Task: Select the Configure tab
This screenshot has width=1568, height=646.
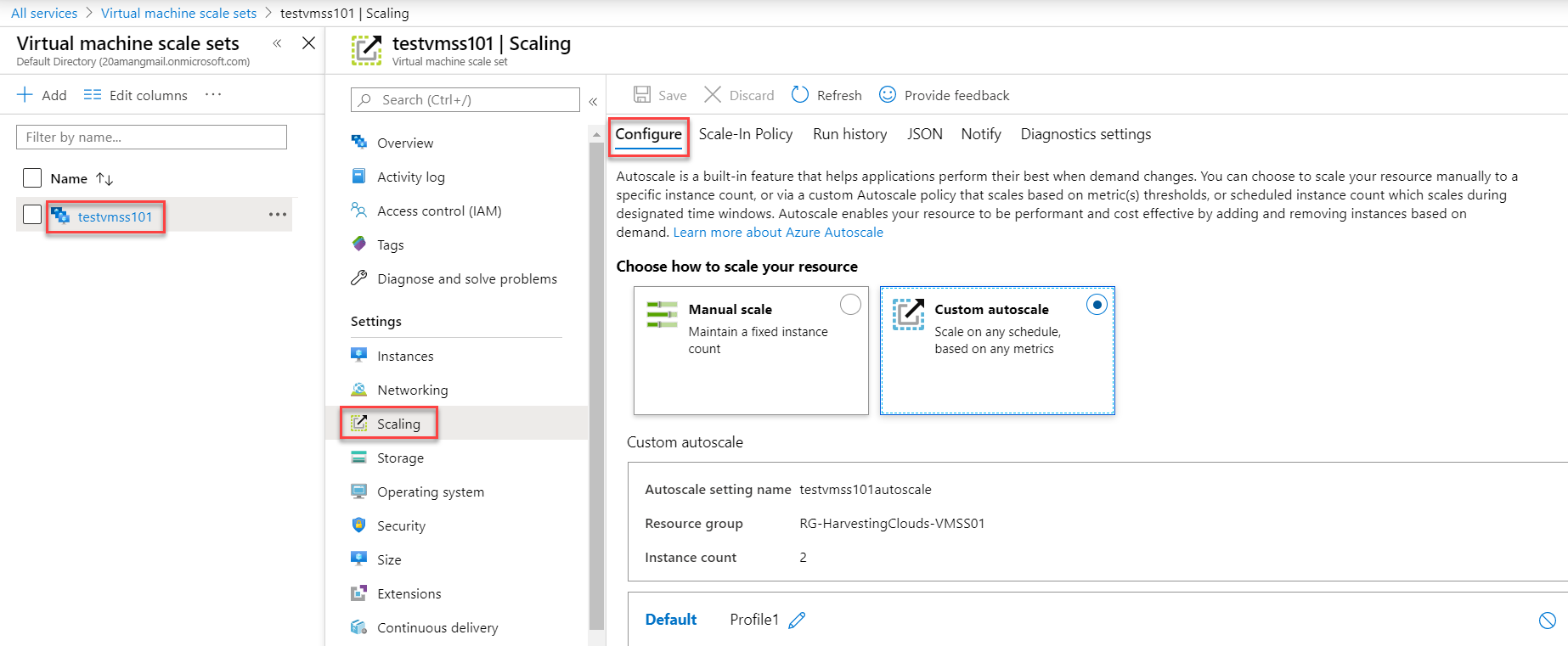Action: 649,134
